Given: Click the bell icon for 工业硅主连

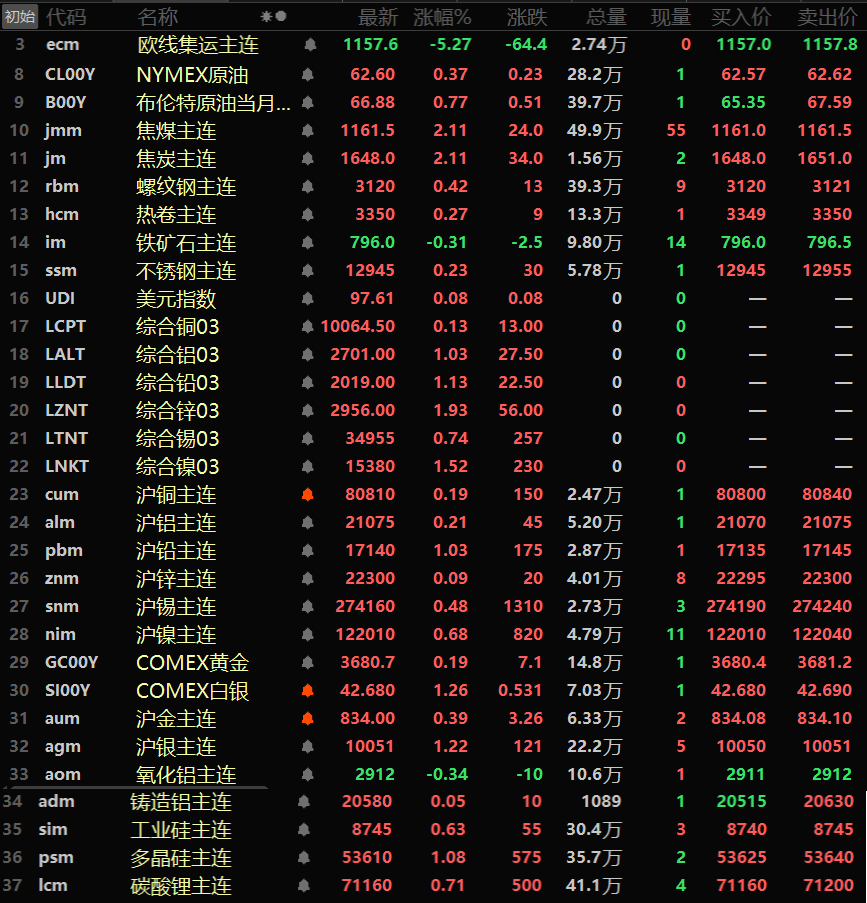Looking at the screenshot, I should point(303,830).
